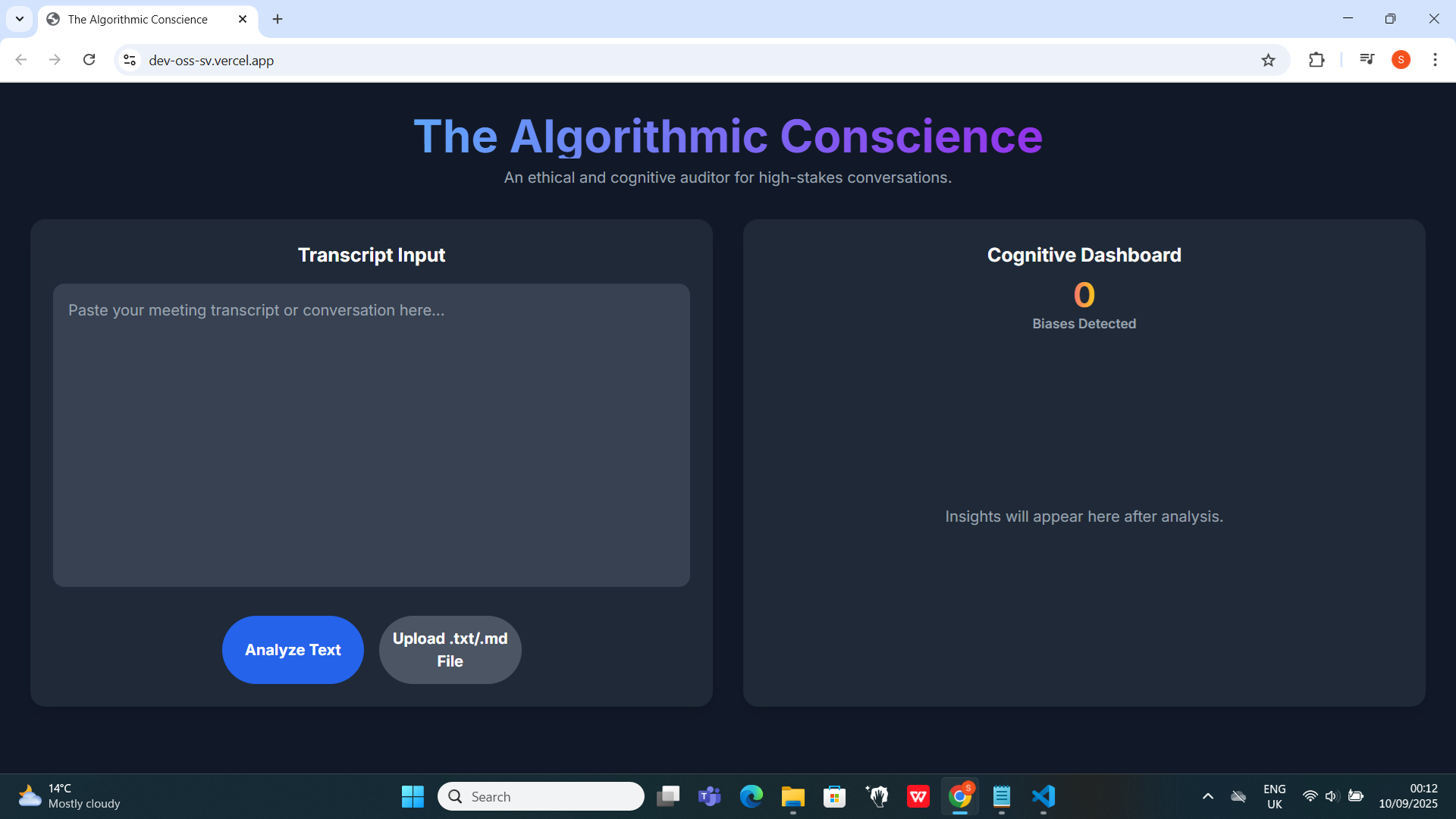Open Visual Studio Code from taskbar
This screenshot has width=1456, height=819.
coord(1043,796)
